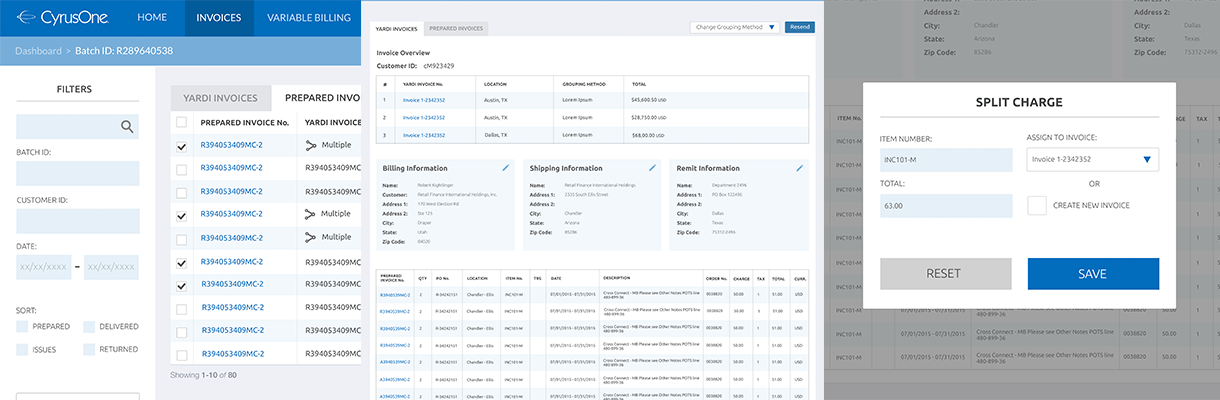Click the search magnifier icon in Filters
This screenshot has width=1220, height=400.
(127, 126)
